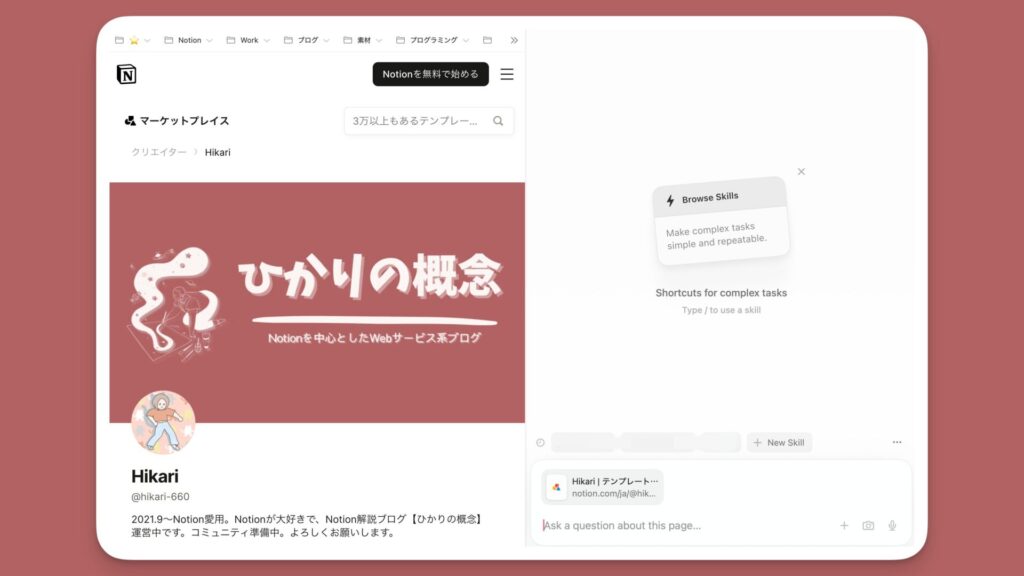Screen dimensions: 1024x576
Task: Open the ひかりの概念 banner image
Action: coord(317,302)
